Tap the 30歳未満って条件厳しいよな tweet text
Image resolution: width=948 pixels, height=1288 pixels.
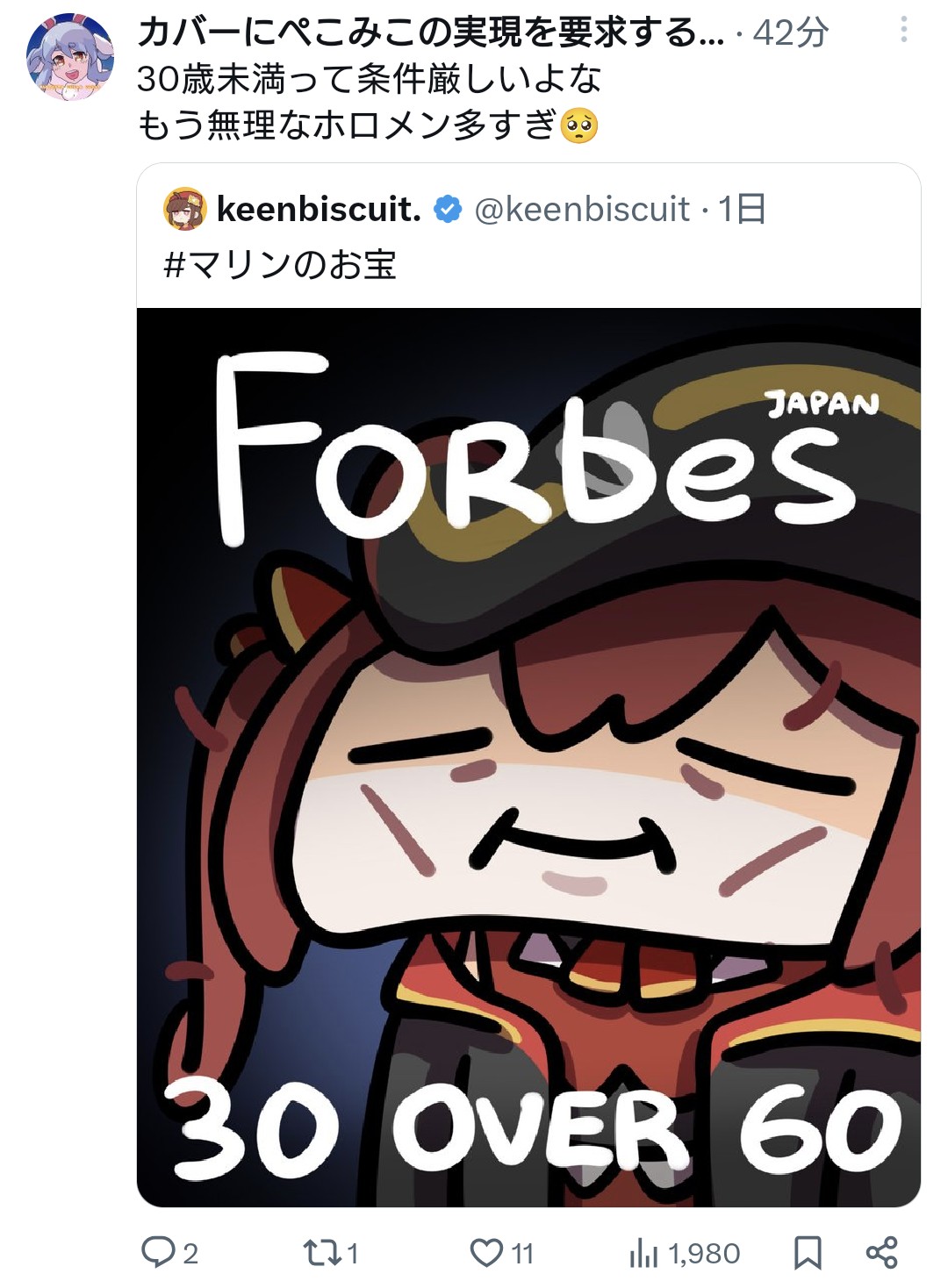click(x=369, y=80)
